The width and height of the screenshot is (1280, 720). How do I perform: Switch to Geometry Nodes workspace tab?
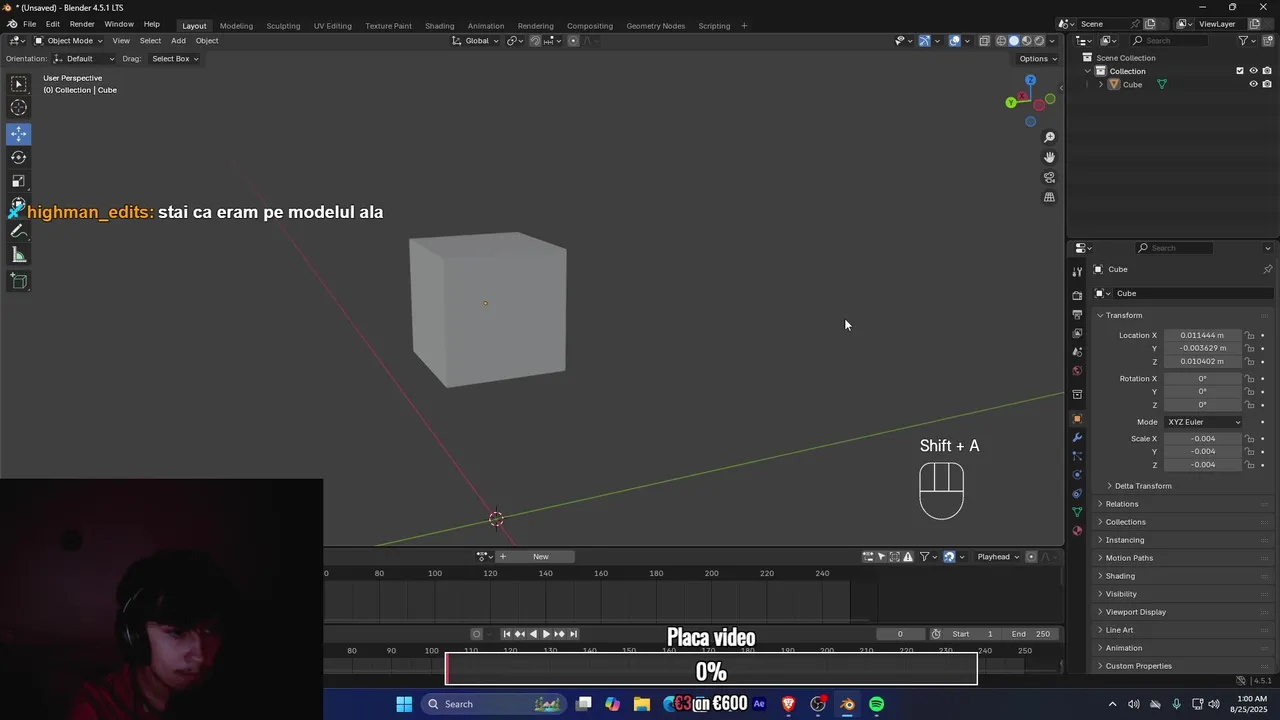click(x=655, y=25)
